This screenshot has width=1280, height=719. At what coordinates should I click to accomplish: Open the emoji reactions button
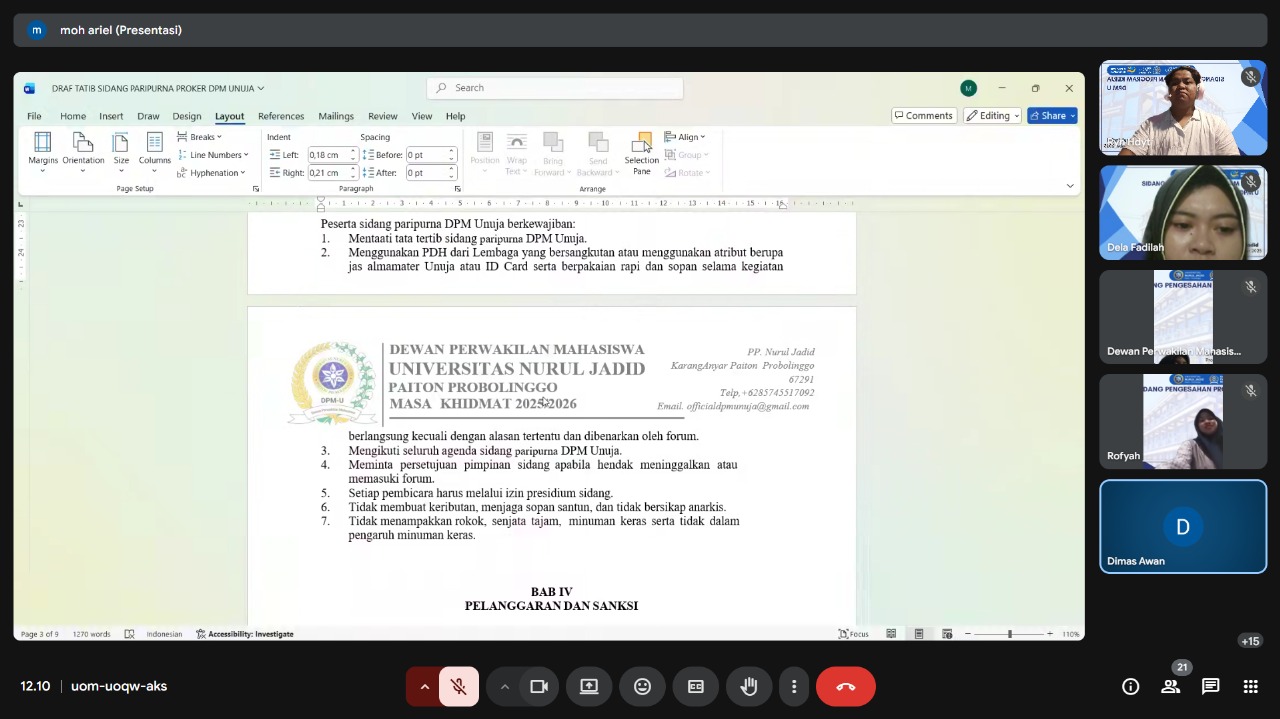(x=642, y=686)
